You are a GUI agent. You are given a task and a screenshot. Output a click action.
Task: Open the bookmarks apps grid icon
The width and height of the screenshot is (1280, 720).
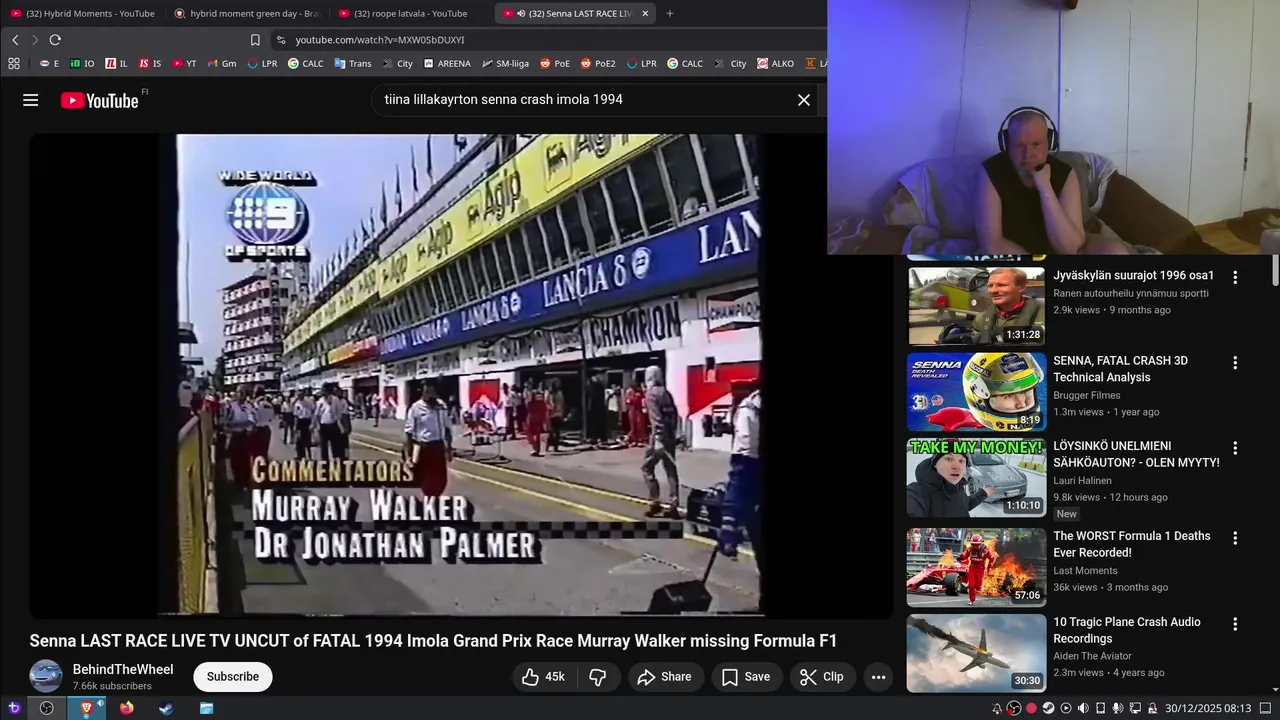point(14,63)
